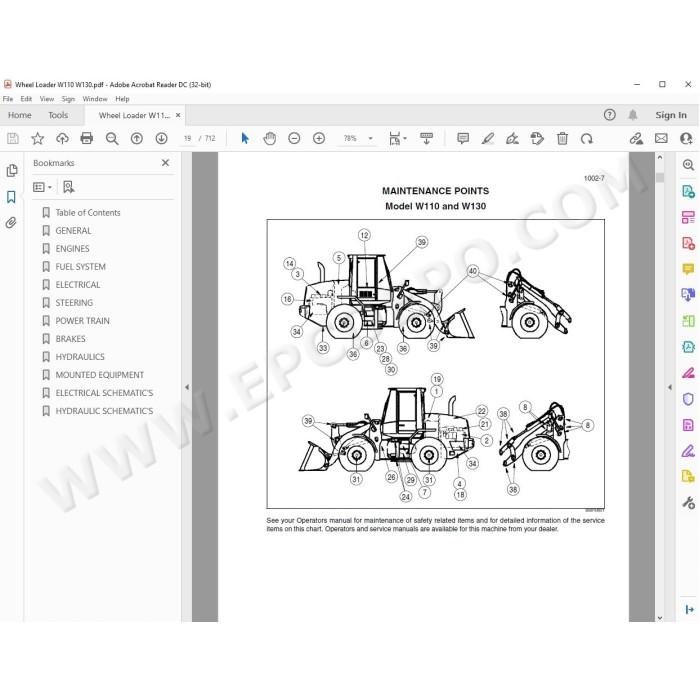Print the document
Screen dimensions: 700x700
point(87,138)
